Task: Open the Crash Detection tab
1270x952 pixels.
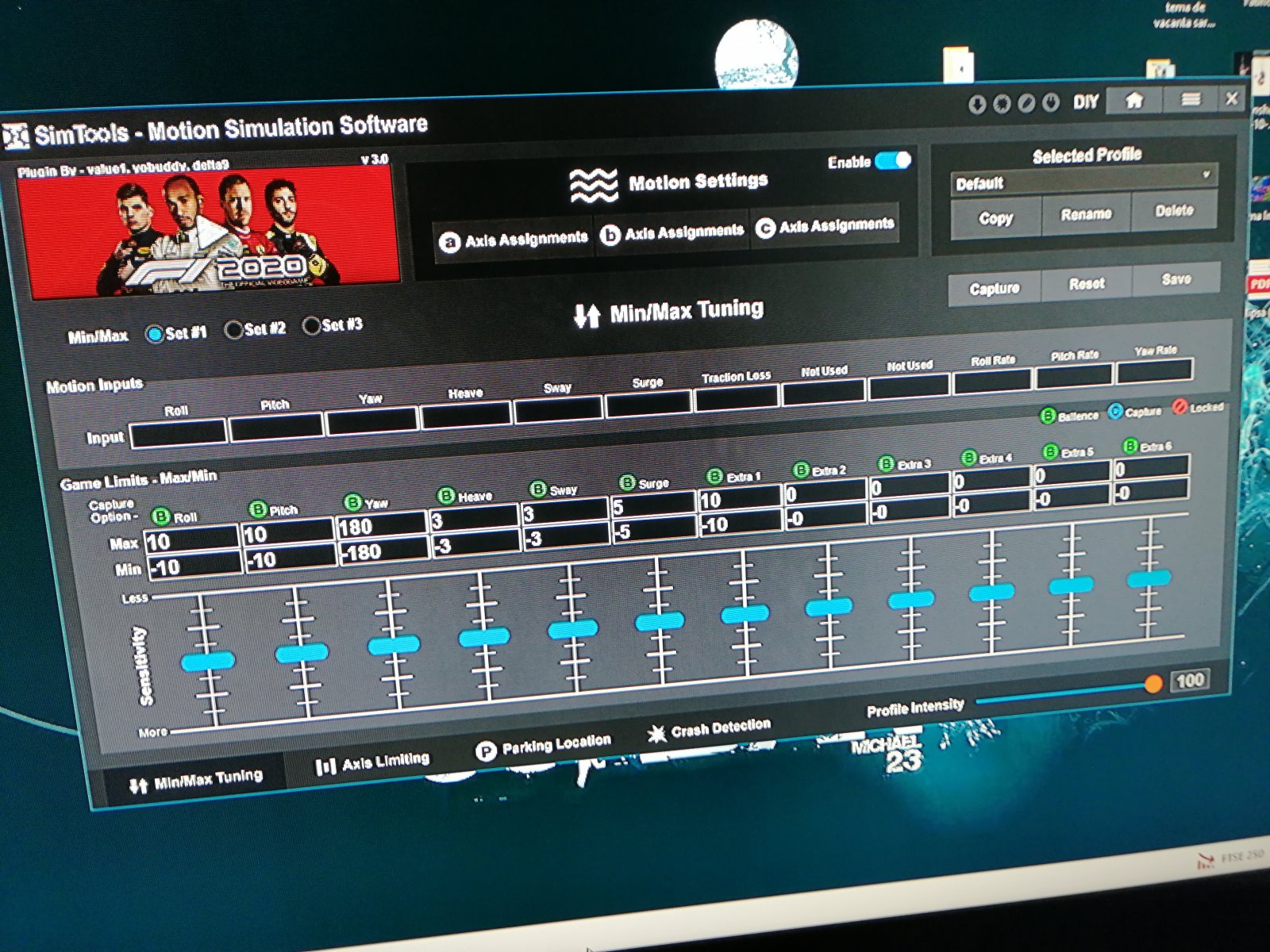Action: (710, 729)
